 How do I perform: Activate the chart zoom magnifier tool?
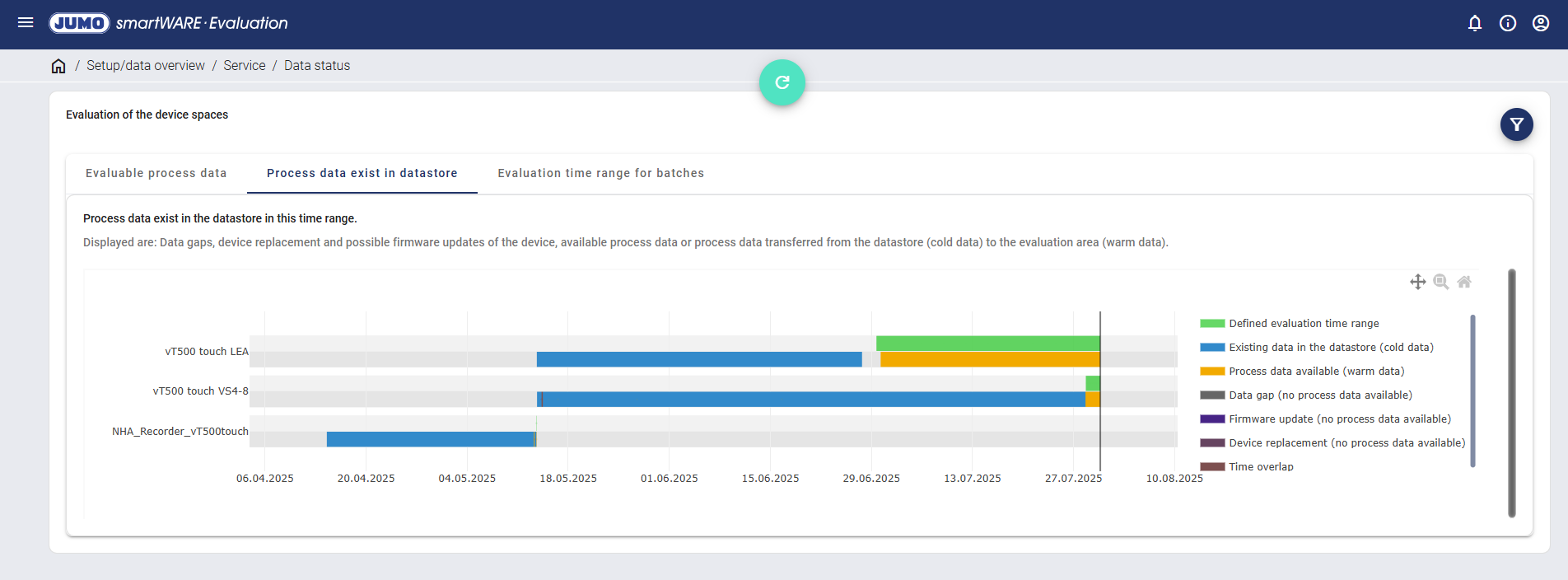1440,282
